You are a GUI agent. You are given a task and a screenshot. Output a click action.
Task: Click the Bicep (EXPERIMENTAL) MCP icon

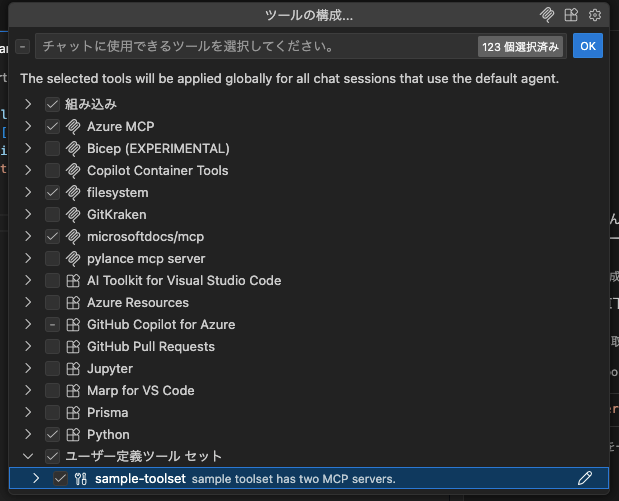[73, 148]
